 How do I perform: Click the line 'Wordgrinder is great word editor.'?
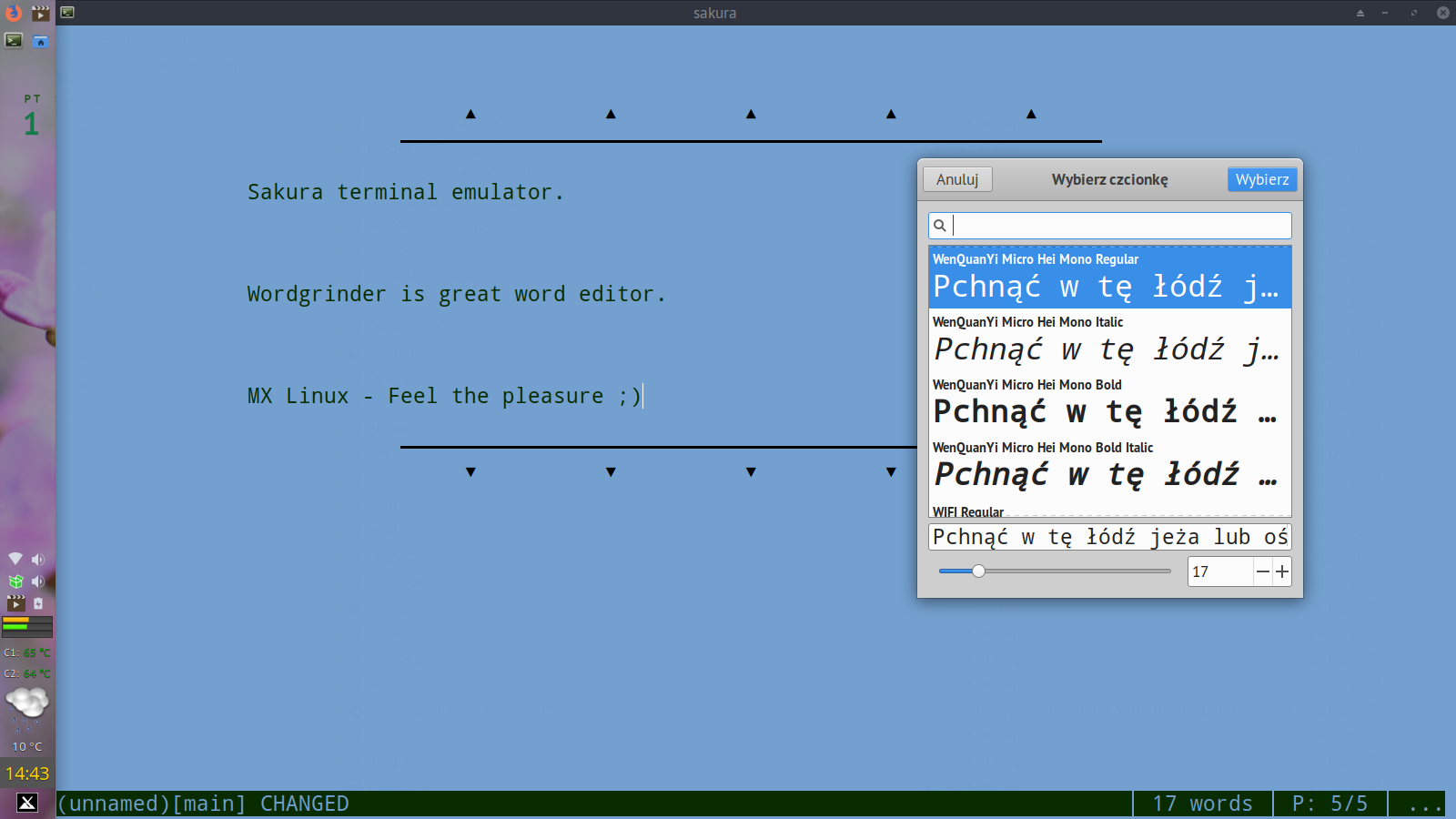tap(457, 294)
